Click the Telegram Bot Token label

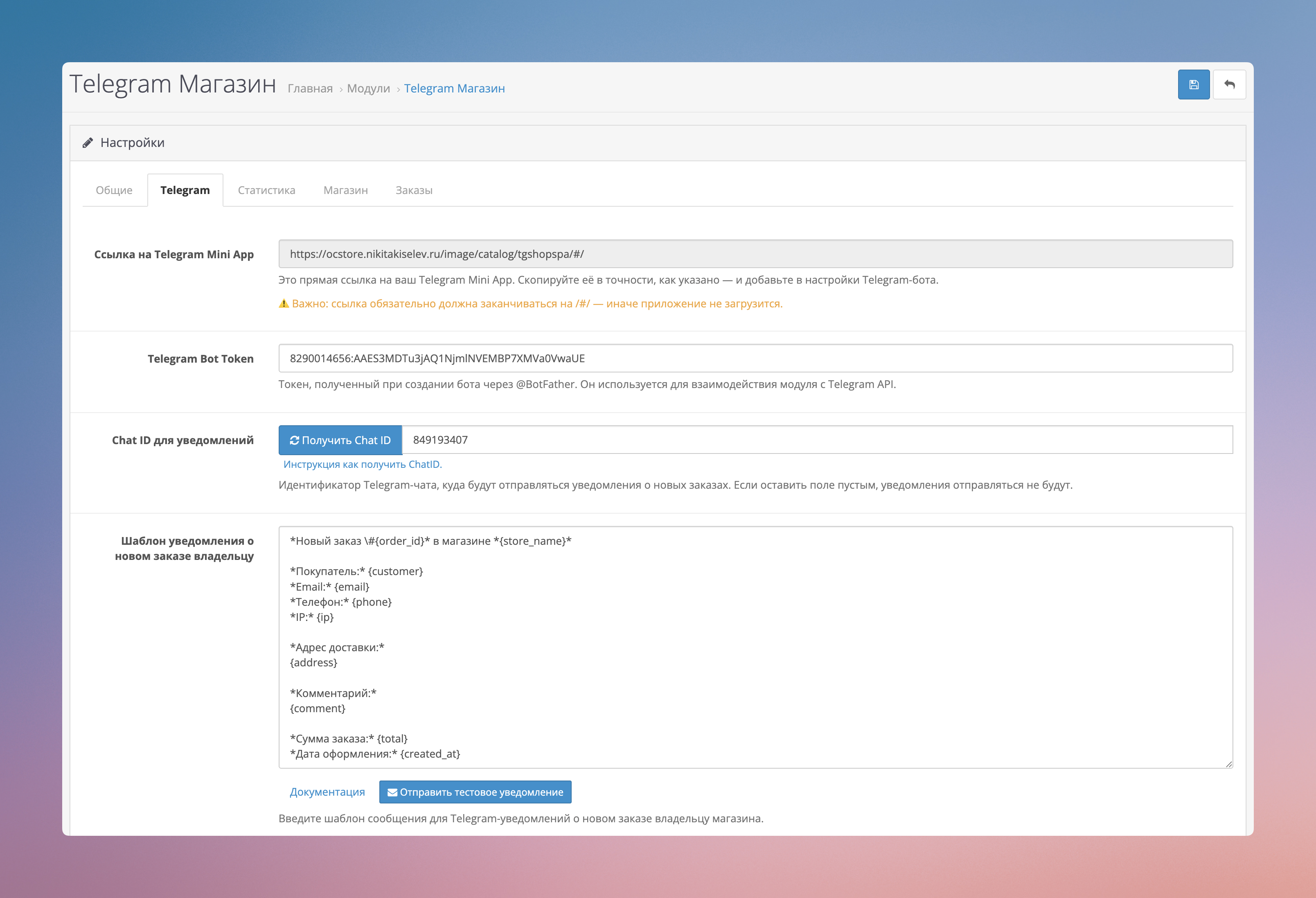pos(201,359)
